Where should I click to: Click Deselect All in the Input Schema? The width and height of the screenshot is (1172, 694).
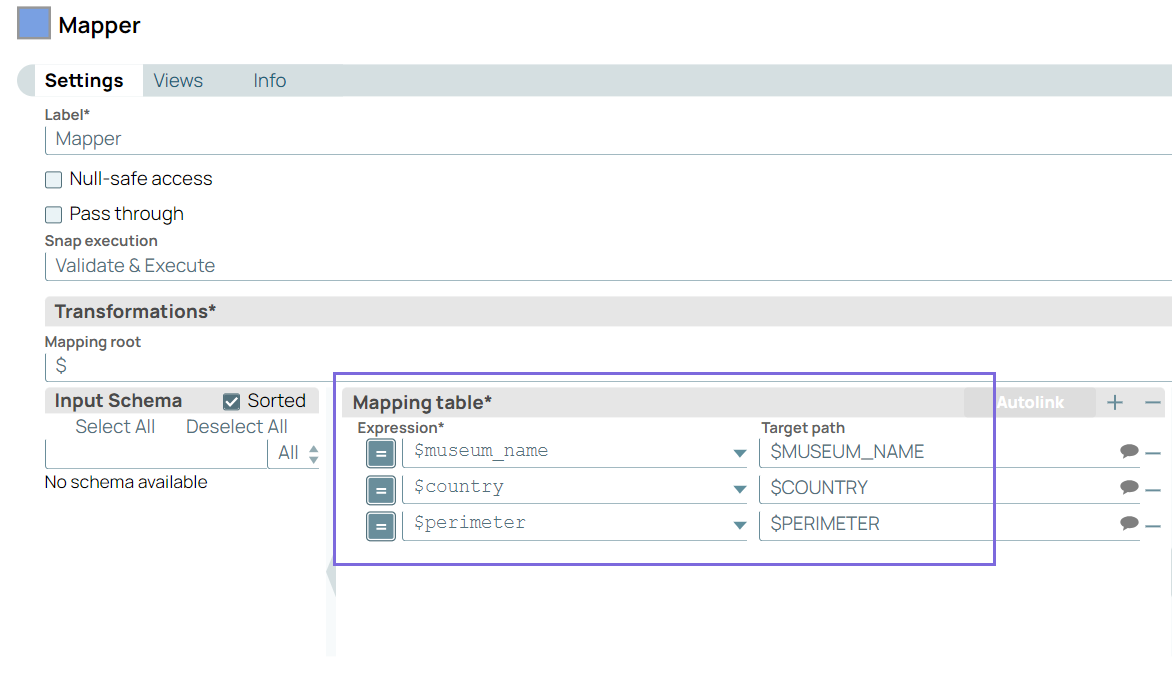pyautogui.click(x=236, y=426)
